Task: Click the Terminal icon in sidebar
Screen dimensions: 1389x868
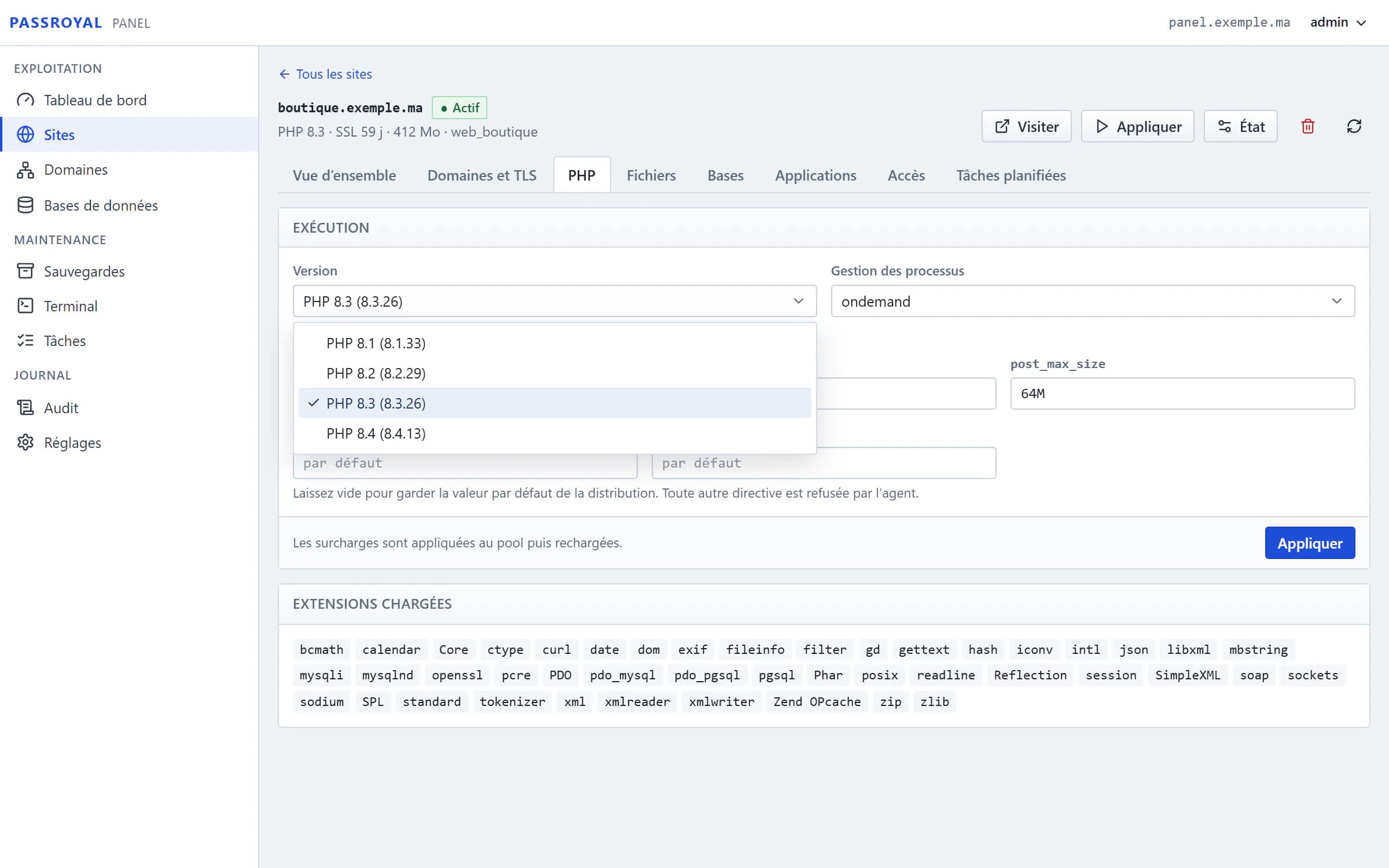Action: coord(25,306)
